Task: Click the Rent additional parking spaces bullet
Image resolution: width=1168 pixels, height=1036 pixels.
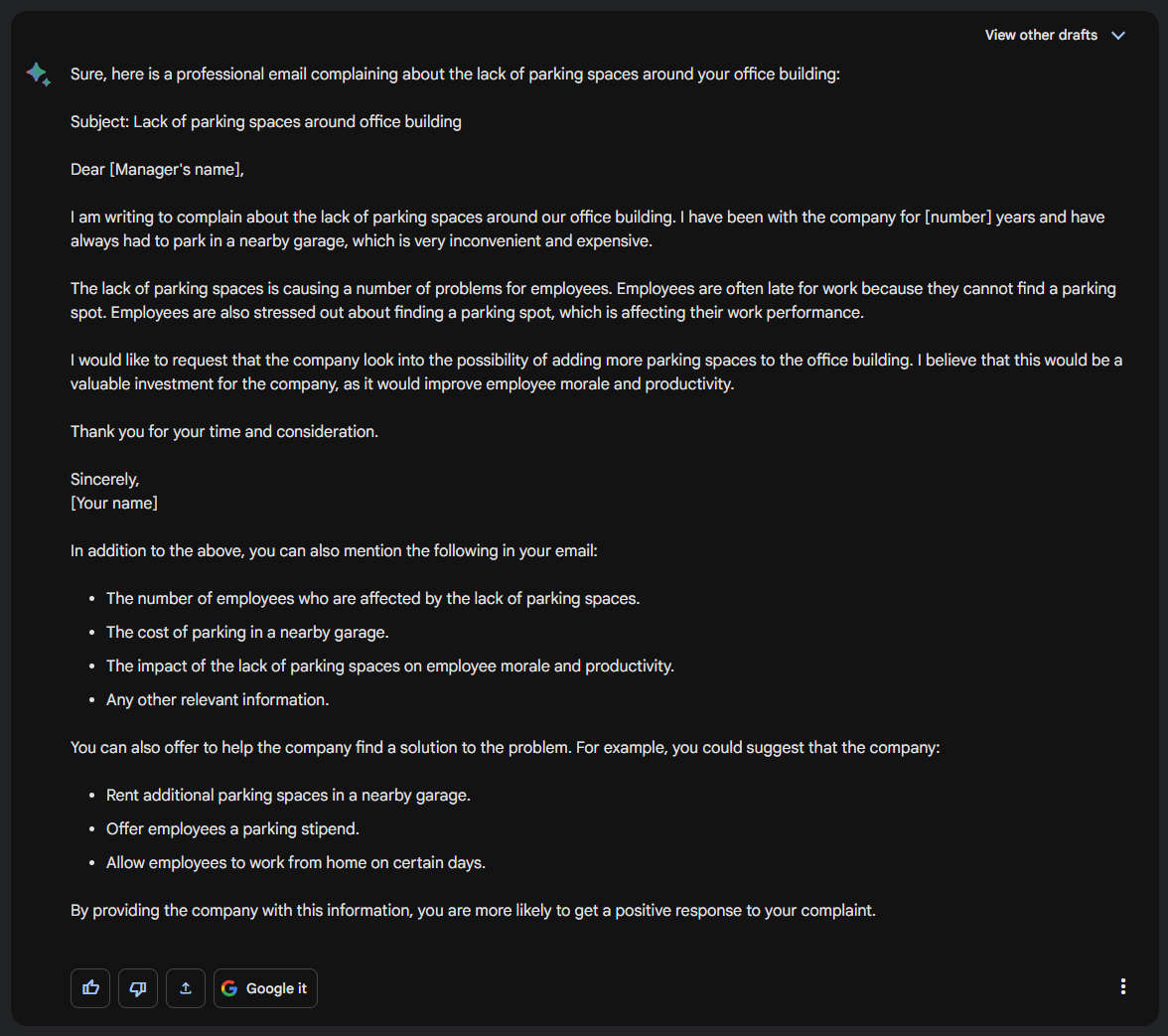Action: 288,796
